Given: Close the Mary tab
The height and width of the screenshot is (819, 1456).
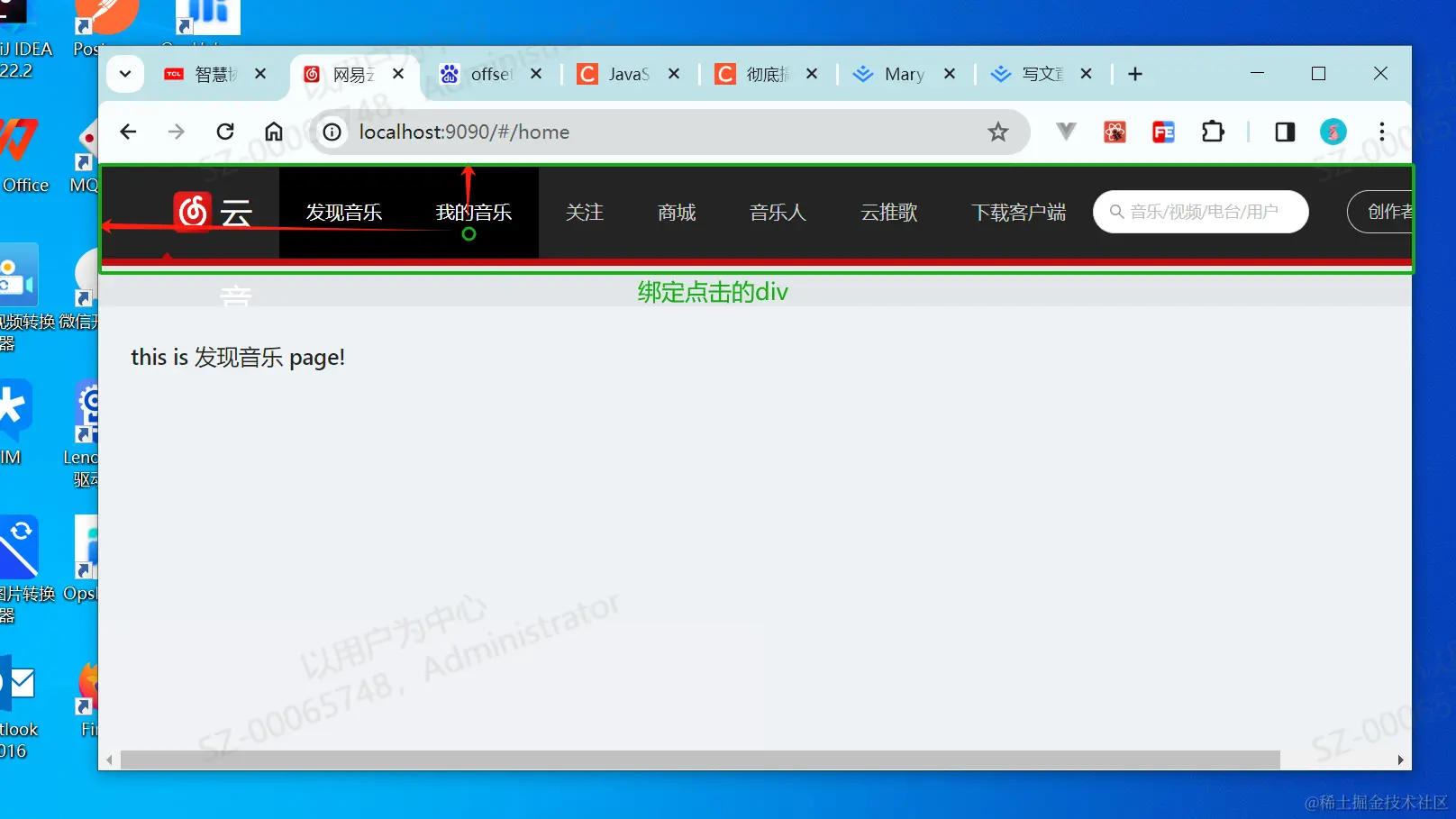Looking at the screenshot, I should [950, 74].
